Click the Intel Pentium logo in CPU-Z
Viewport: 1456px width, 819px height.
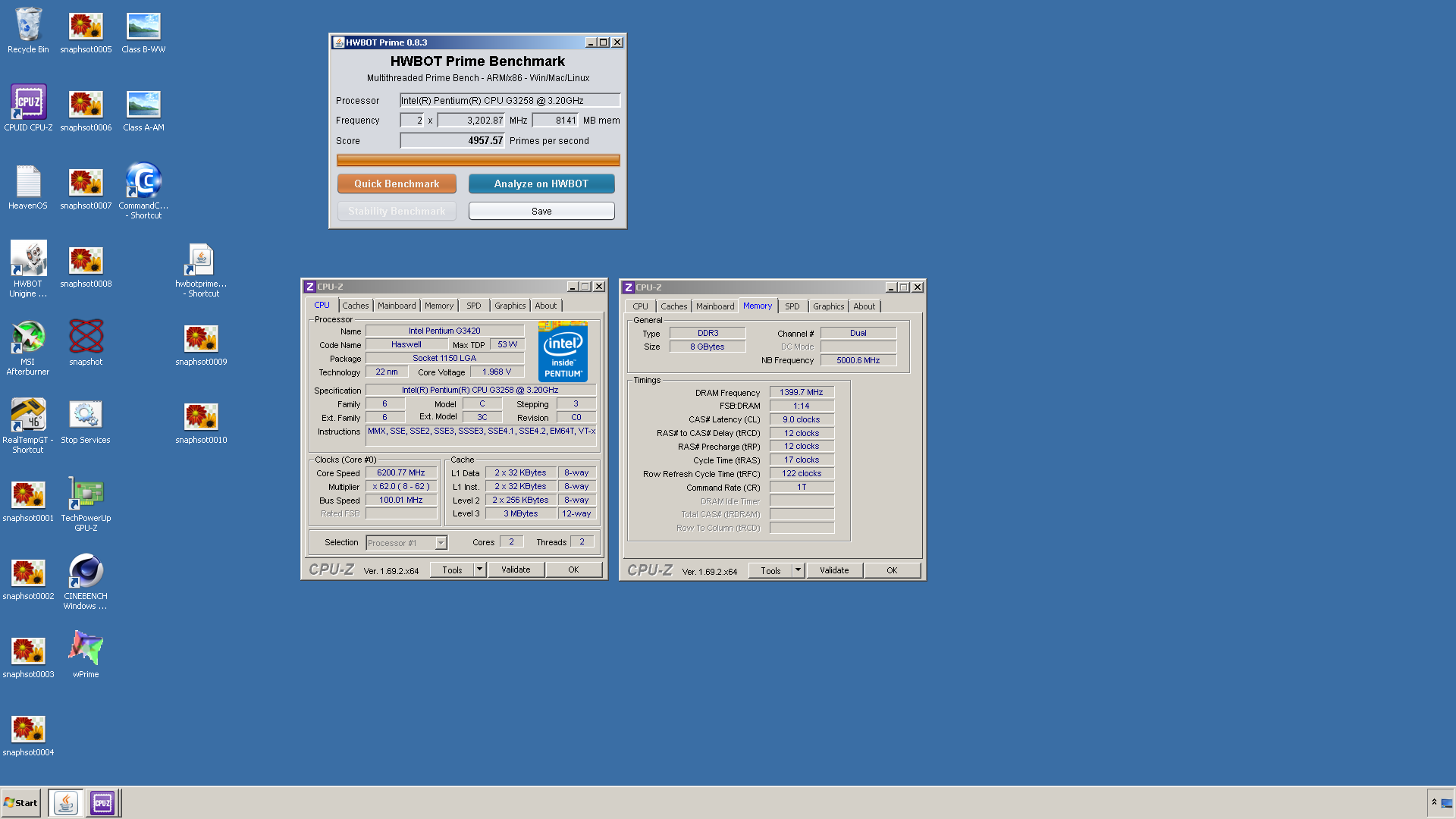pos(563,351)
